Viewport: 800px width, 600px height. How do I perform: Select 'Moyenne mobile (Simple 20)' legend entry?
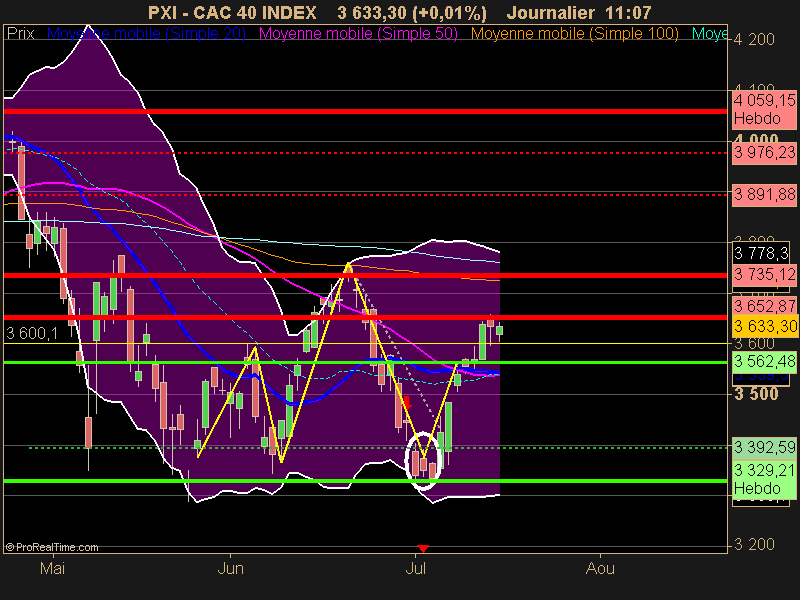click(146, 34)
